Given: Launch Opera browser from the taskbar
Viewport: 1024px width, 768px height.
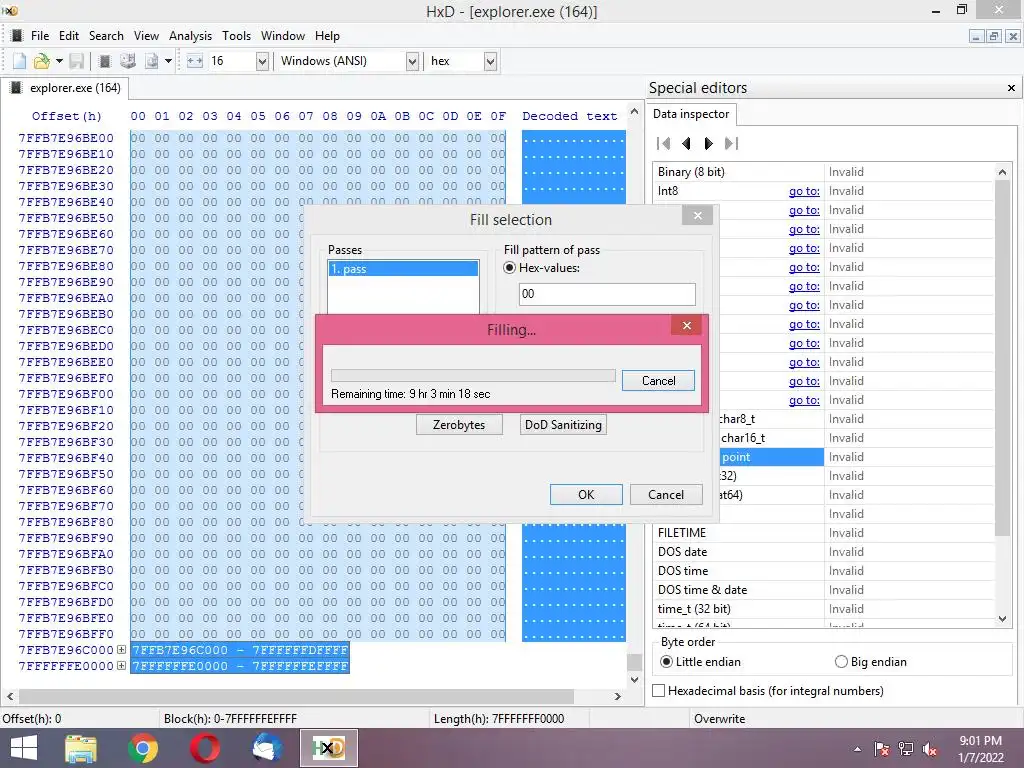Looking at the screenshot, I should click(205, 748).
